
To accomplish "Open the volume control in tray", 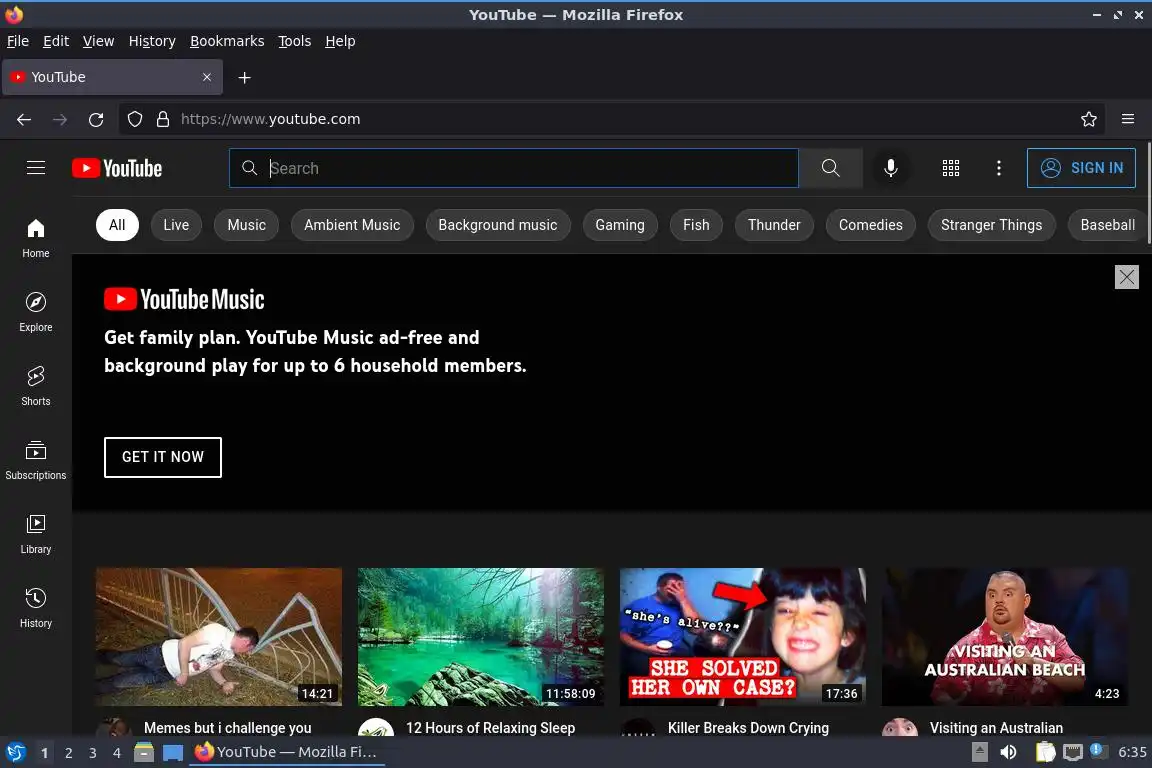I will point(1008,753).
